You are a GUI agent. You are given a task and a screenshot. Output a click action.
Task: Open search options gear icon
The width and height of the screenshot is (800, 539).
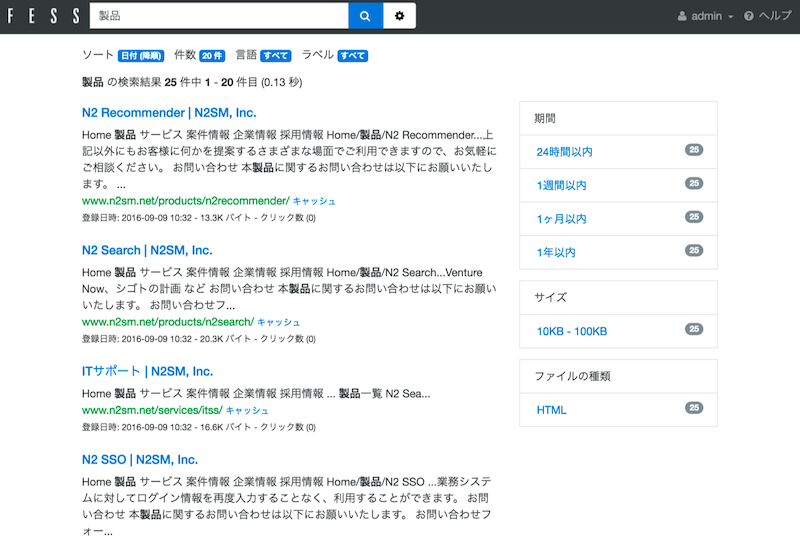click(400, 16)
